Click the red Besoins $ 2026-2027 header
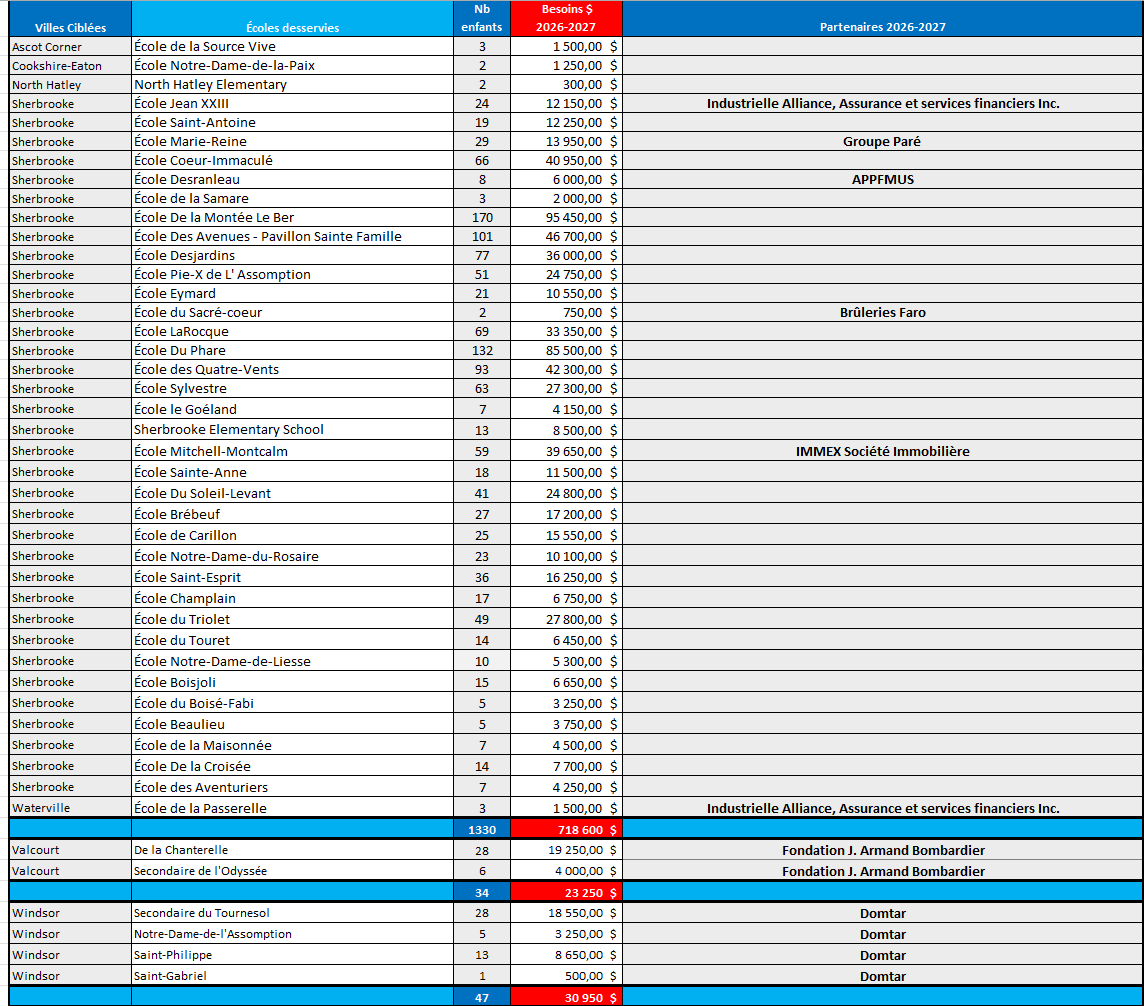 (566, 18)
